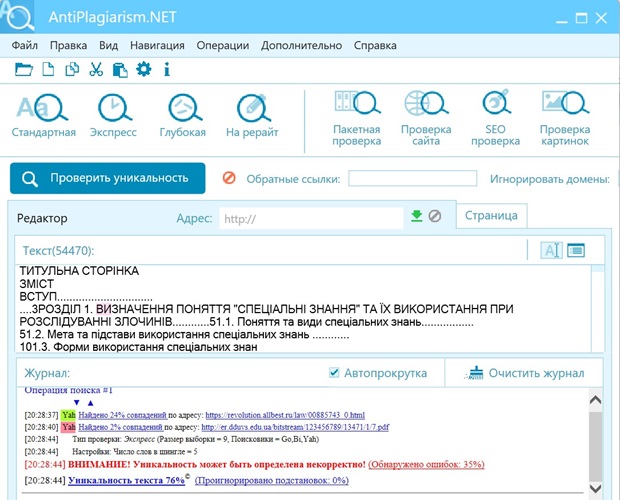Copy text using the copy icon

72,70
